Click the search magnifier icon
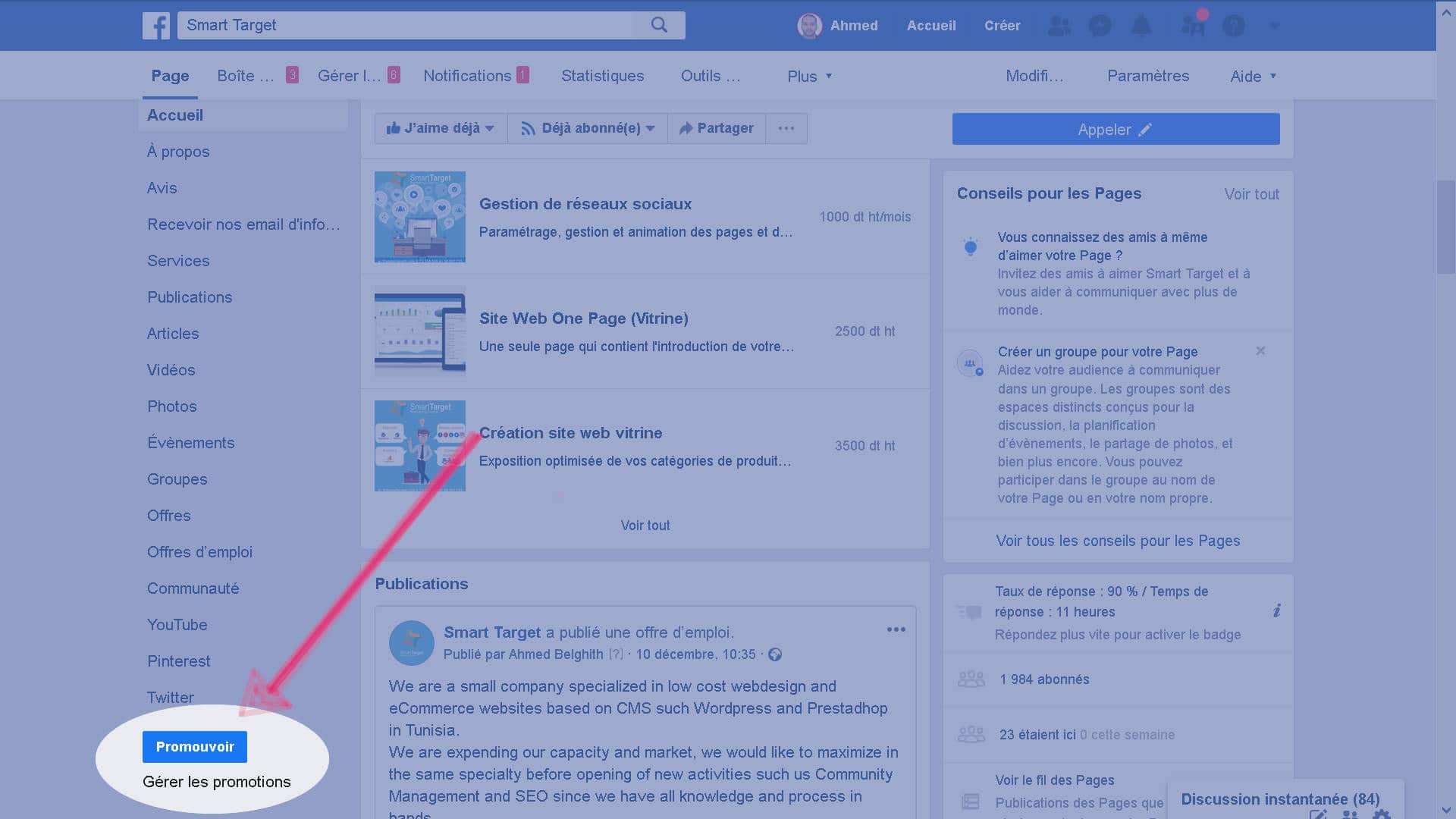This screenshot has width=1456, height=819. point(659,25)
